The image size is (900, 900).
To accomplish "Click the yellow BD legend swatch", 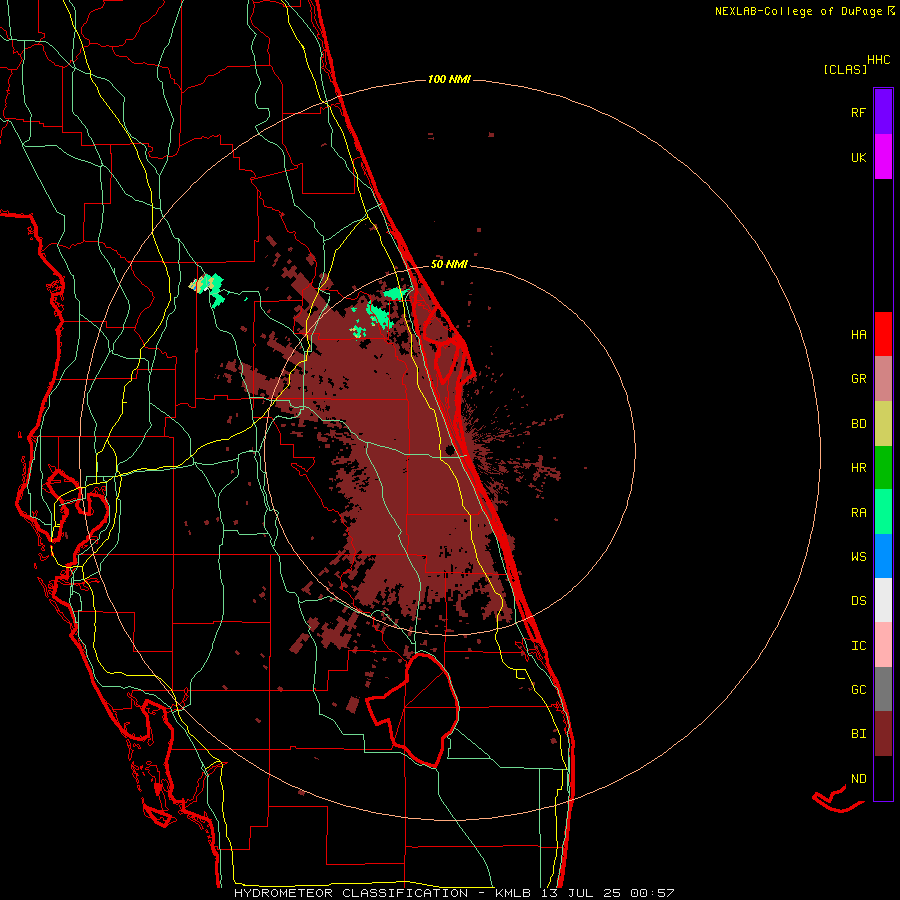I will pyautogui.click(x=883, y=423).
